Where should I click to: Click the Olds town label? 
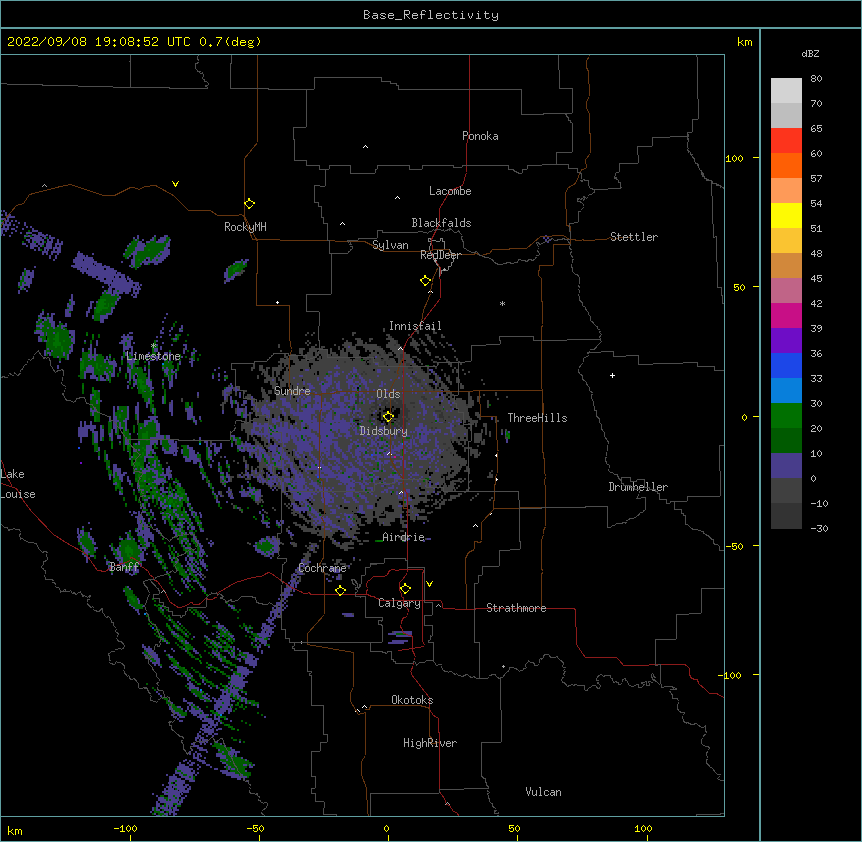click(x=388, y=394)
